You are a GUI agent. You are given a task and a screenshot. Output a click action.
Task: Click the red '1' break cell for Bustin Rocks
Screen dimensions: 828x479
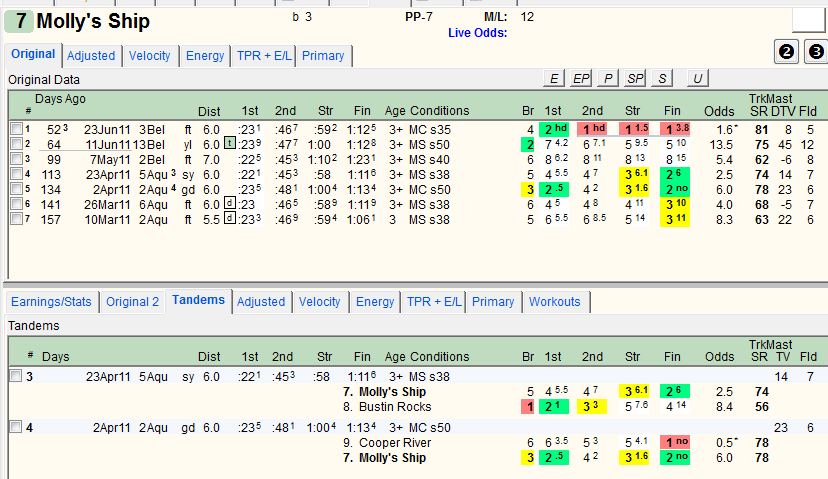tap(528, 407)
